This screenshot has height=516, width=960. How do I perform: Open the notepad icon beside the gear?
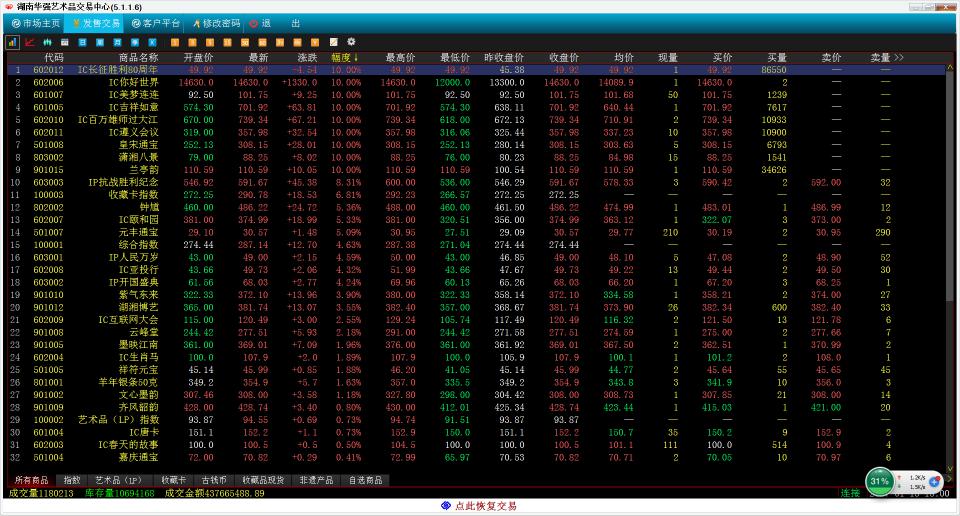pyautogui.click(x=334, y=42)
